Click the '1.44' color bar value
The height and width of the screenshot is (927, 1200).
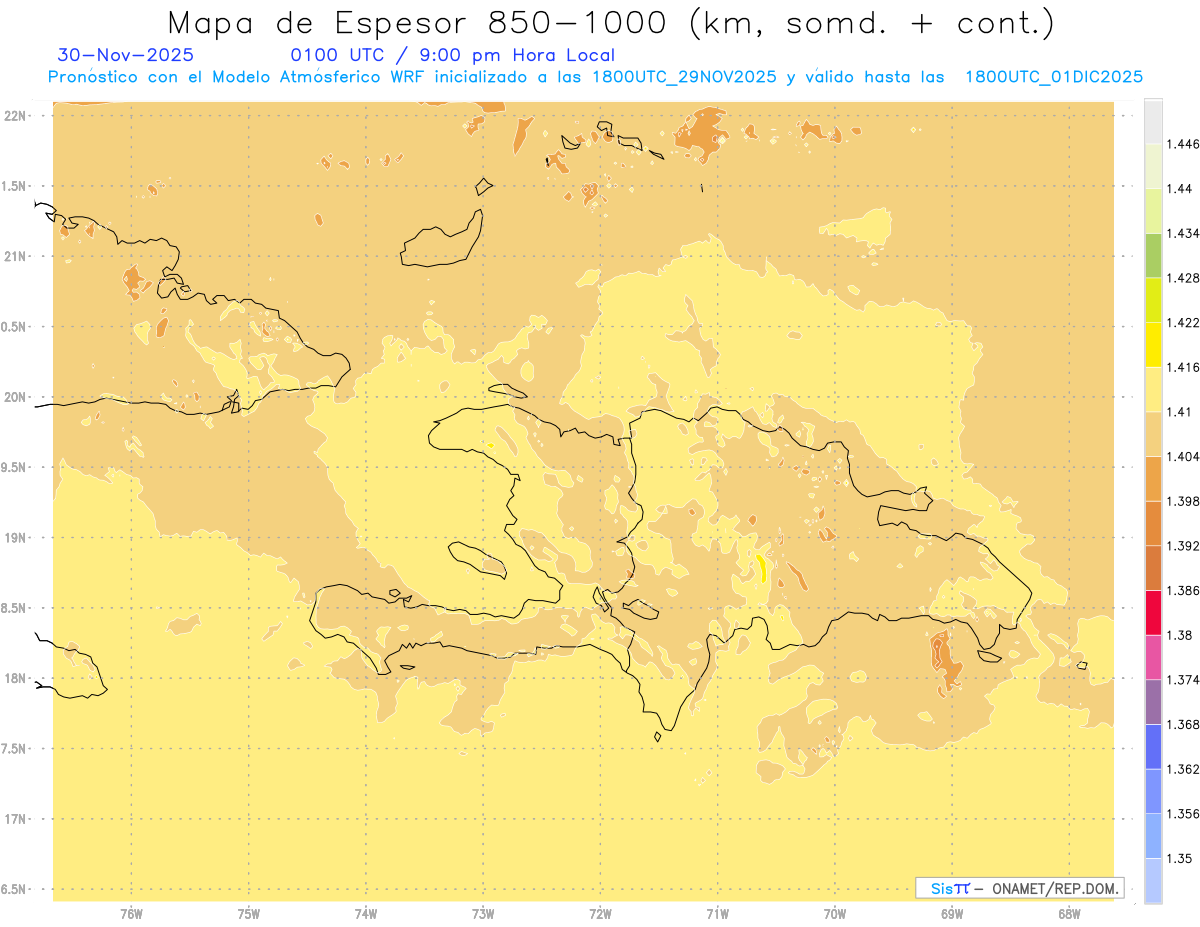pyautogui.click(x=1179, y=189)
